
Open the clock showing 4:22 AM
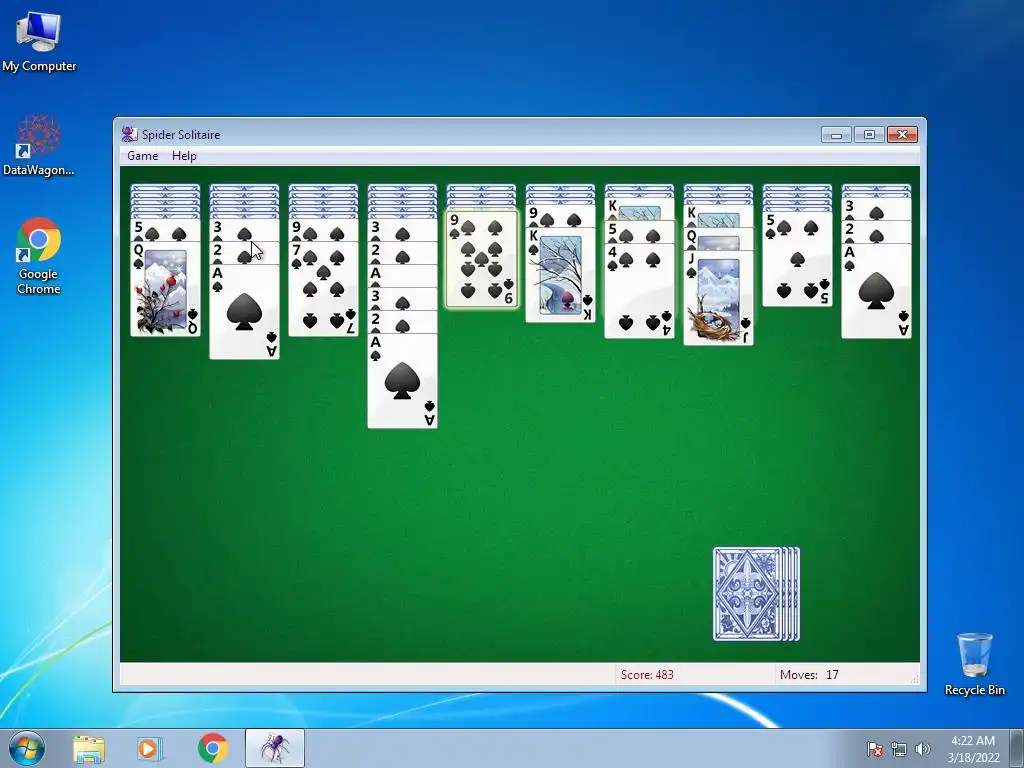click(973, 749)
